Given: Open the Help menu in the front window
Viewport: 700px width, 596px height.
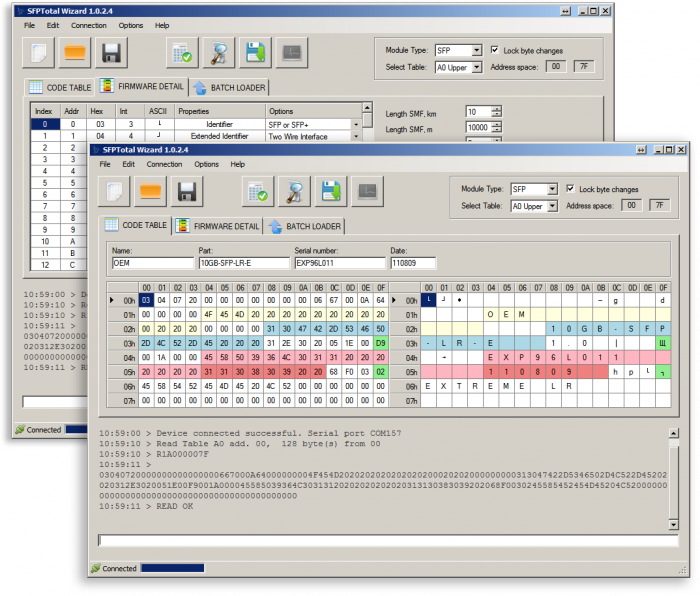Looking at the screenshot, I should [238, 164].
